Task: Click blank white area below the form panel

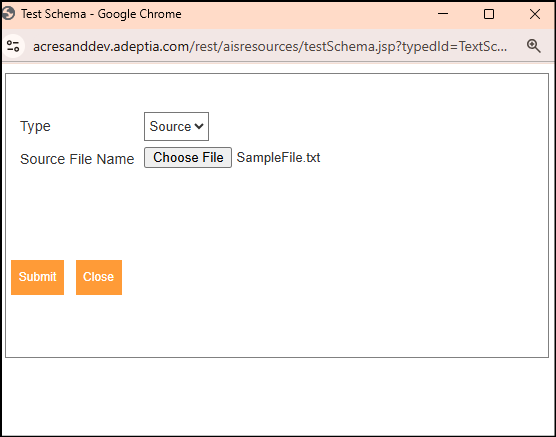Action: click(277, 395)
